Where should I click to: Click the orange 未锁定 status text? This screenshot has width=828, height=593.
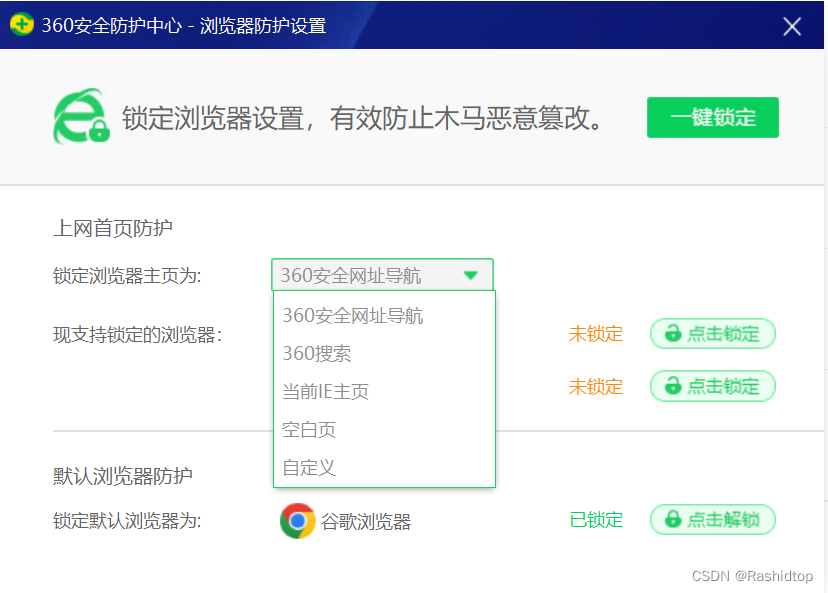click(595, 333)
